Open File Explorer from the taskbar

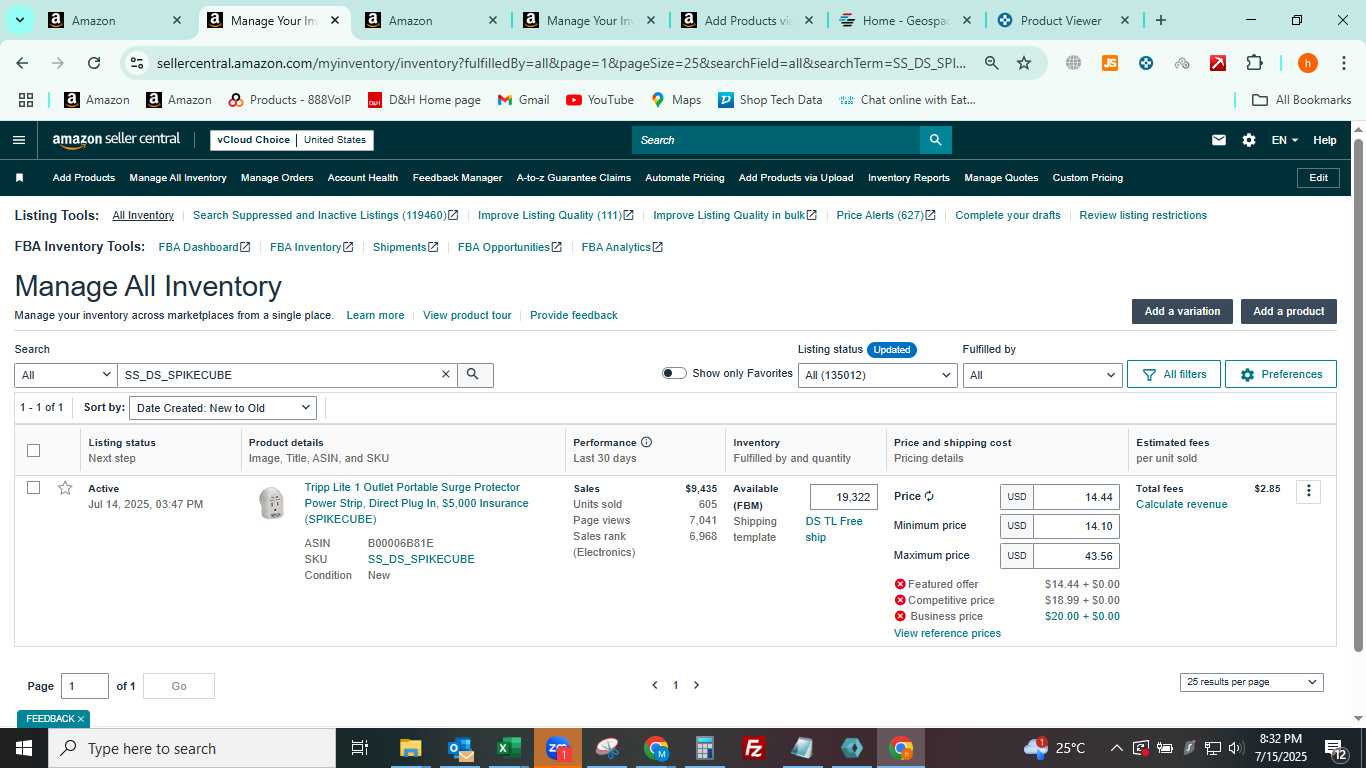410,748
